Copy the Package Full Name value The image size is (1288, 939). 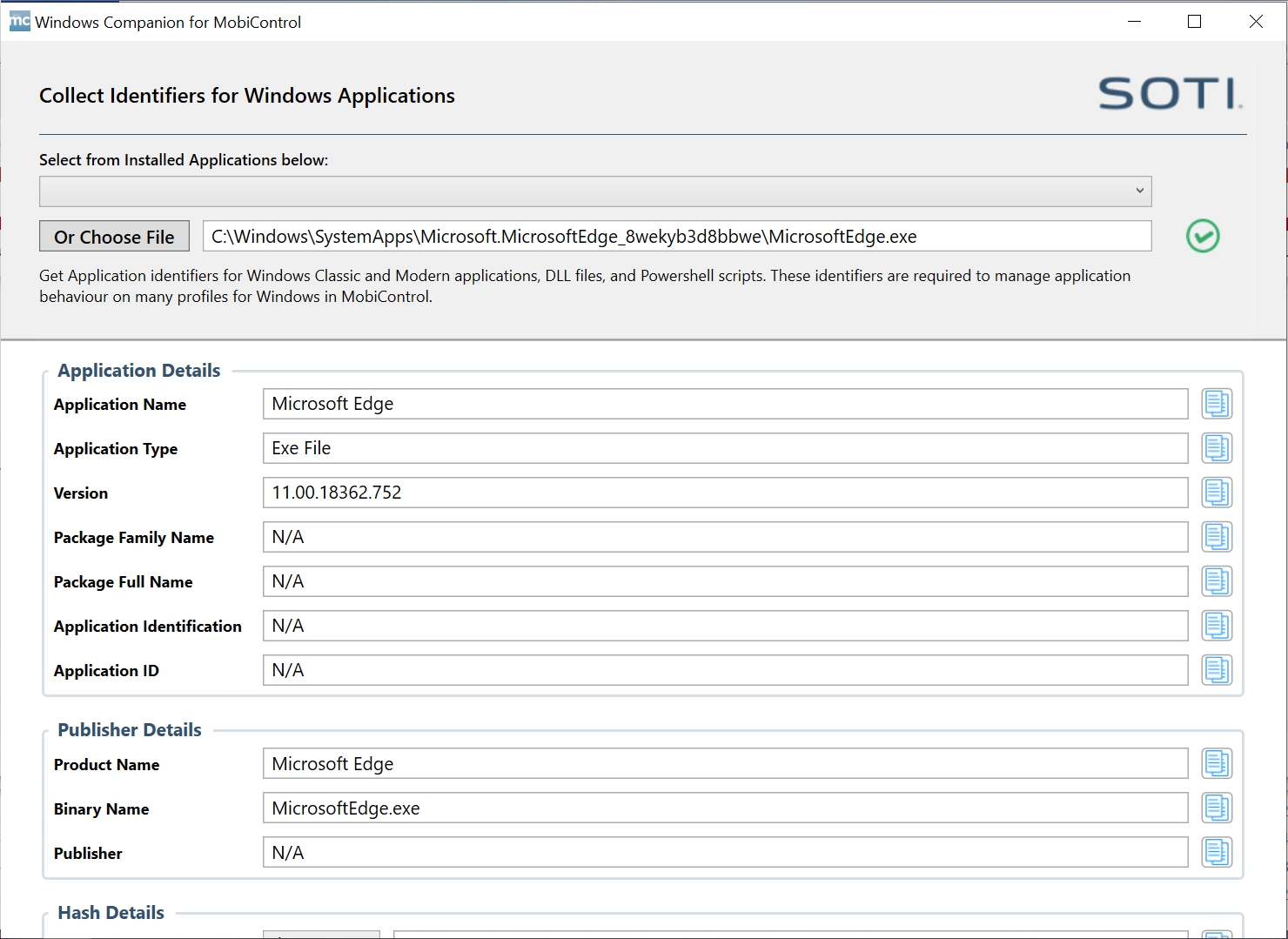[1217, 581]
